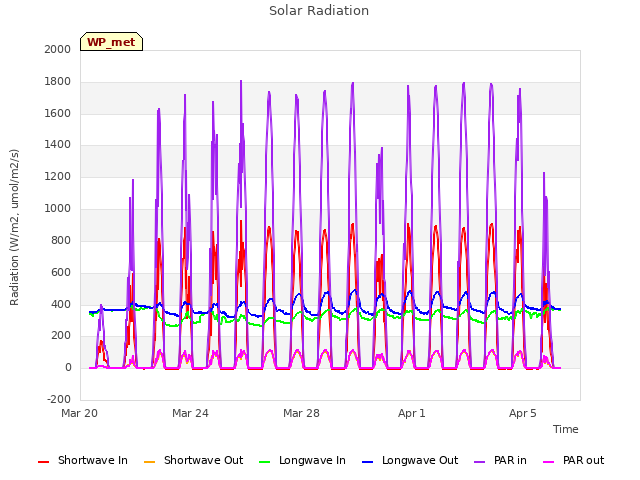Click the Longwave In legend label

pyautogui.click(x=312, y=460)
